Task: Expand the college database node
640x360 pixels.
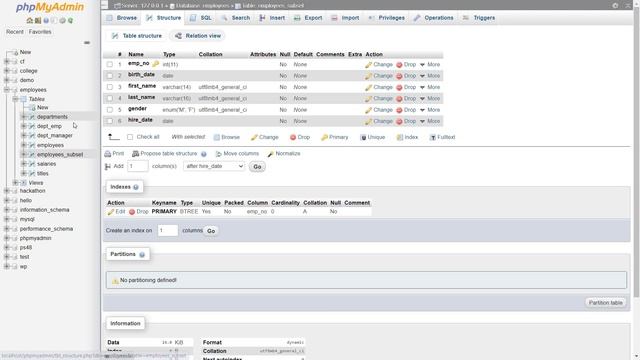Action: (x=7, y=71)
